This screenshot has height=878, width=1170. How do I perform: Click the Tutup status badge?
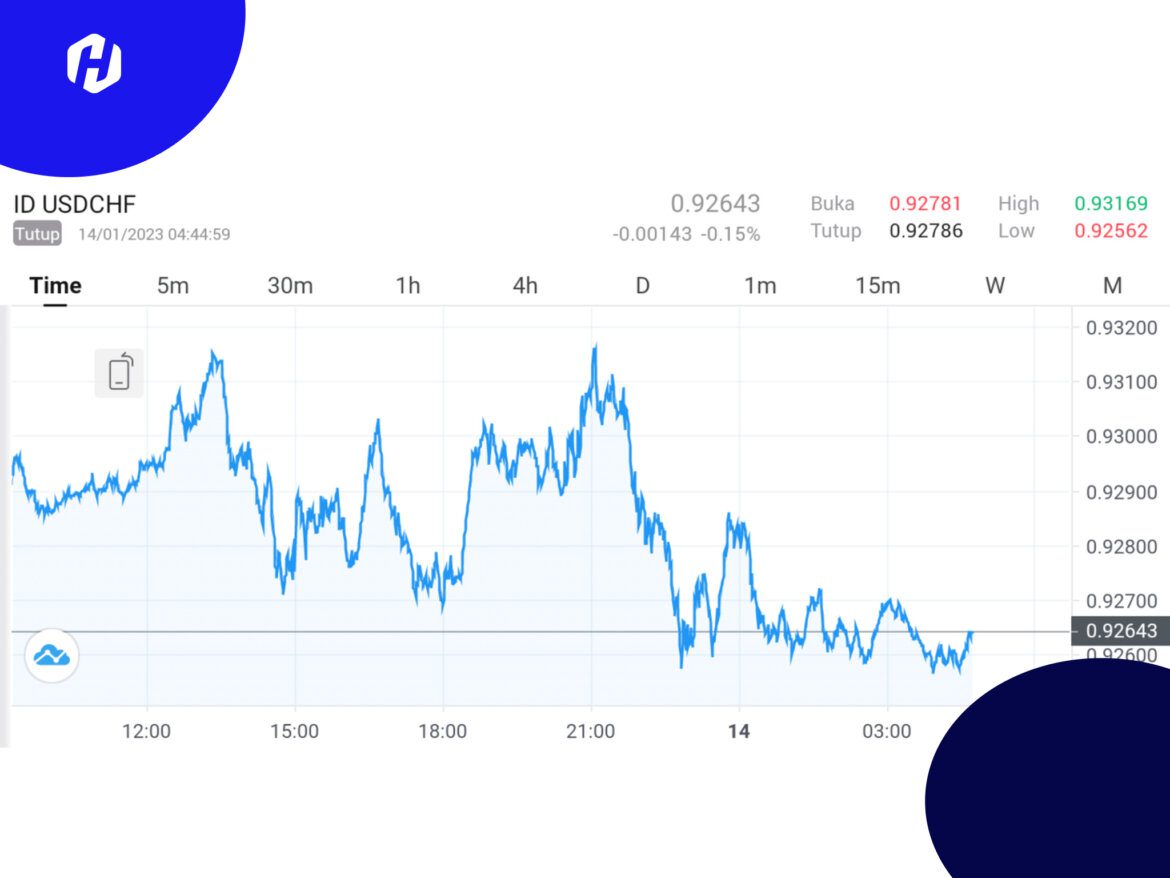37,234
